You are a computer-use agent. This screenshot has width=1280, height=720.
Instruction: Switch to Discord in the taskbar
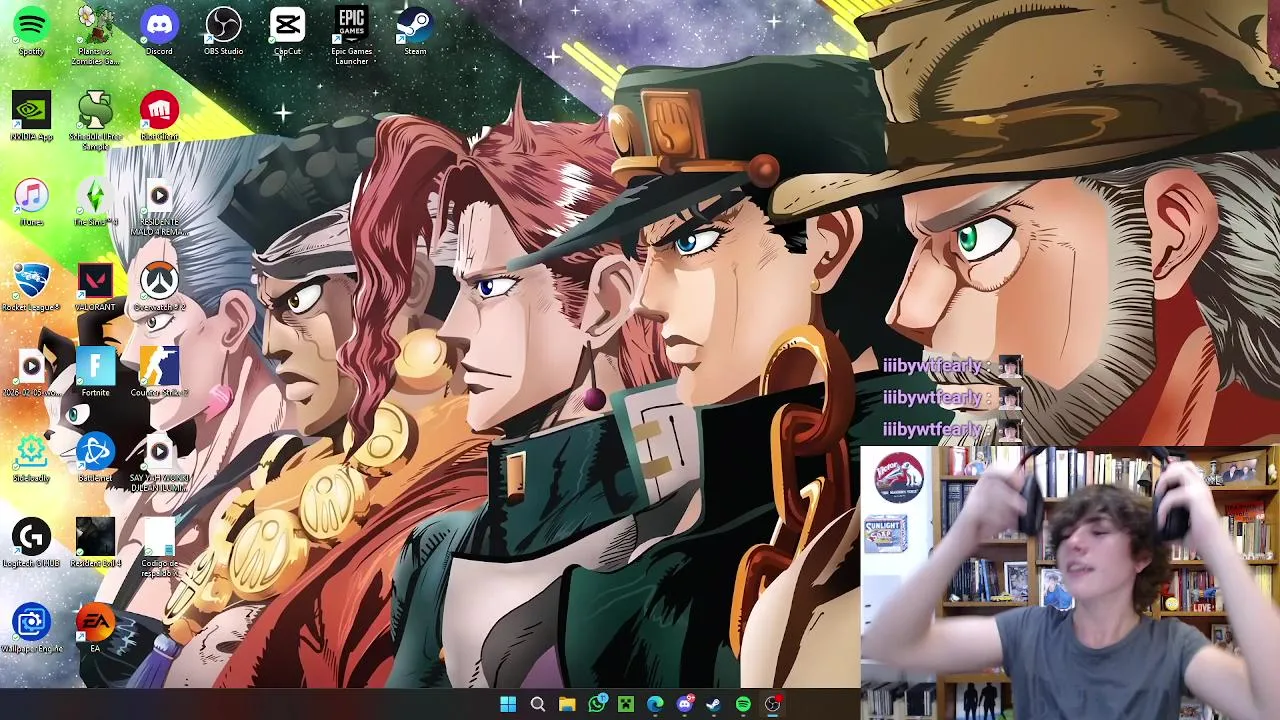pos(685,705)
